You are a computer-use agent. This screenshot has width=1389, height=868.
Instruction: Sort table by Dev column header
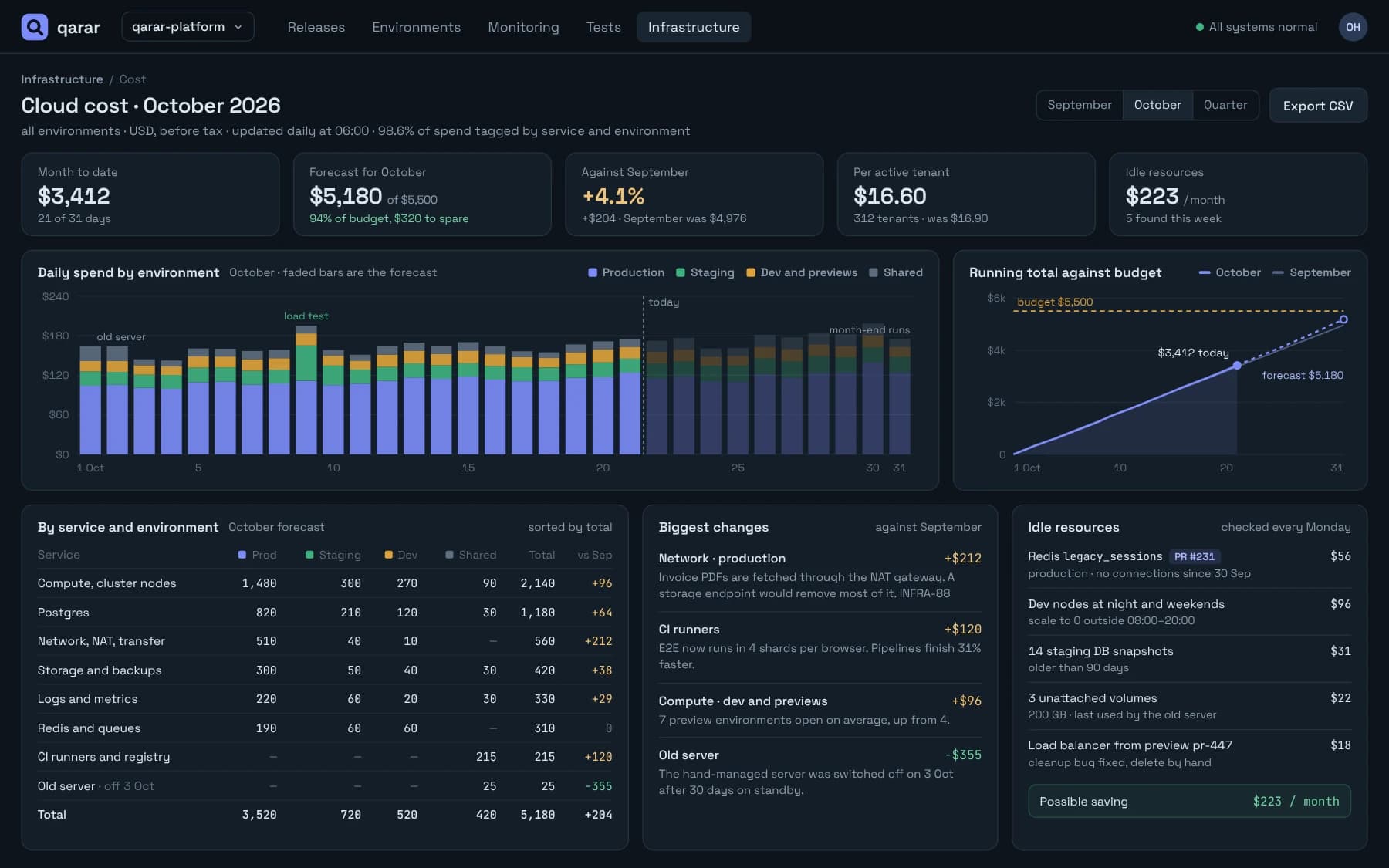pyautogui.click(x=401, y=555)
